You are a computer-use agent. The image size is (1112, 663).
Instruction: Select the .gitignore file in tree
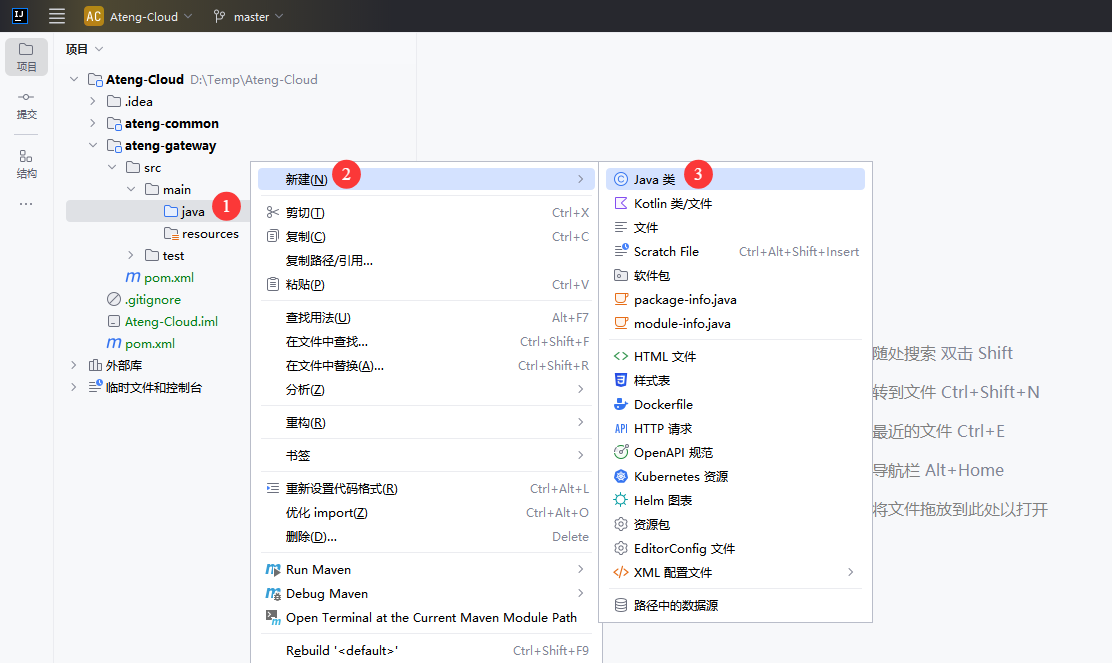[152, 299]
